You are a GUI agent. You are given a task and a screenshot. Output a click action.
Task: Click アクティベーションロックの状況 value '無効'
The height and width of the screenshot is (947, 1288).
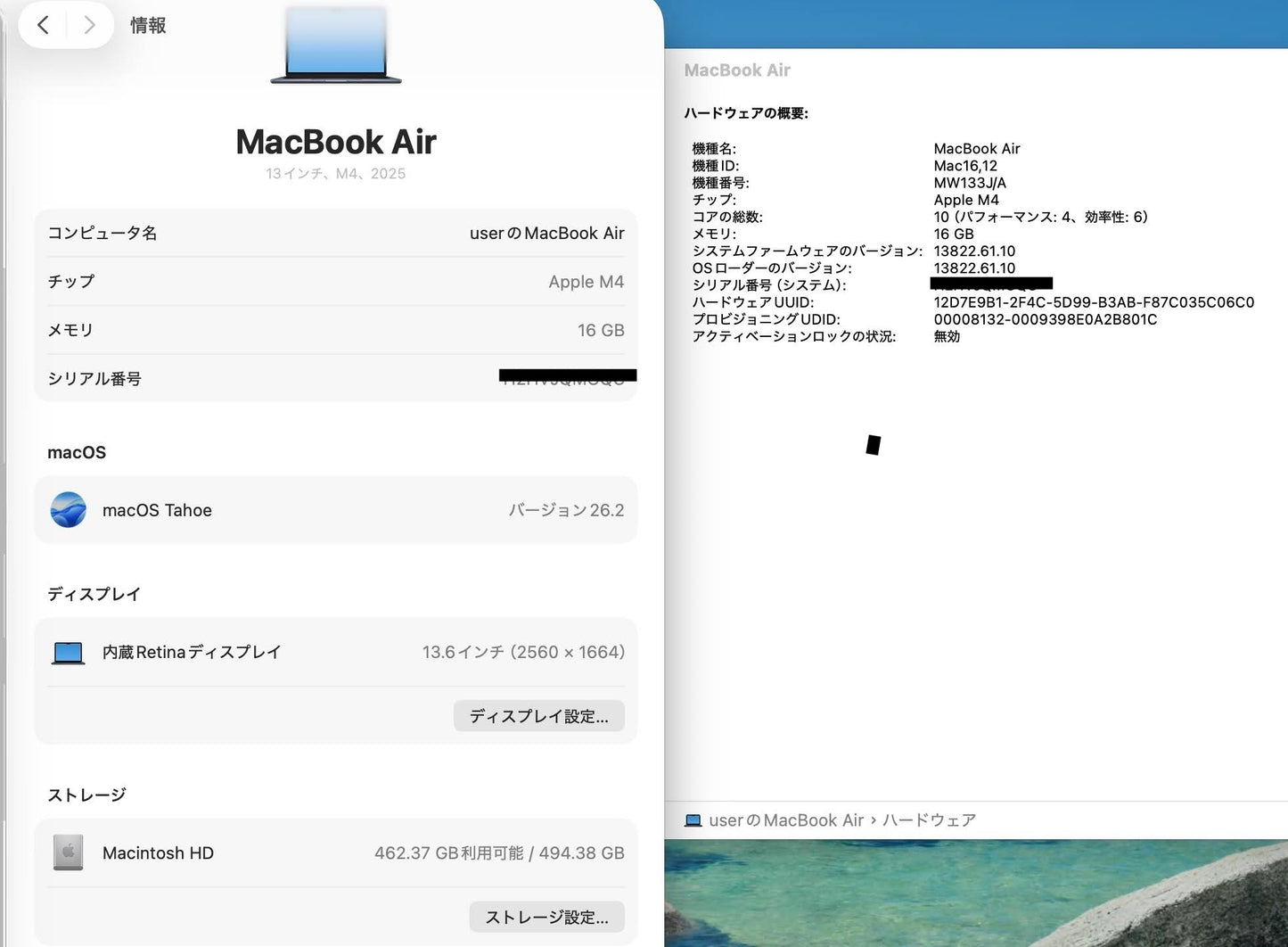coord(947,336)
